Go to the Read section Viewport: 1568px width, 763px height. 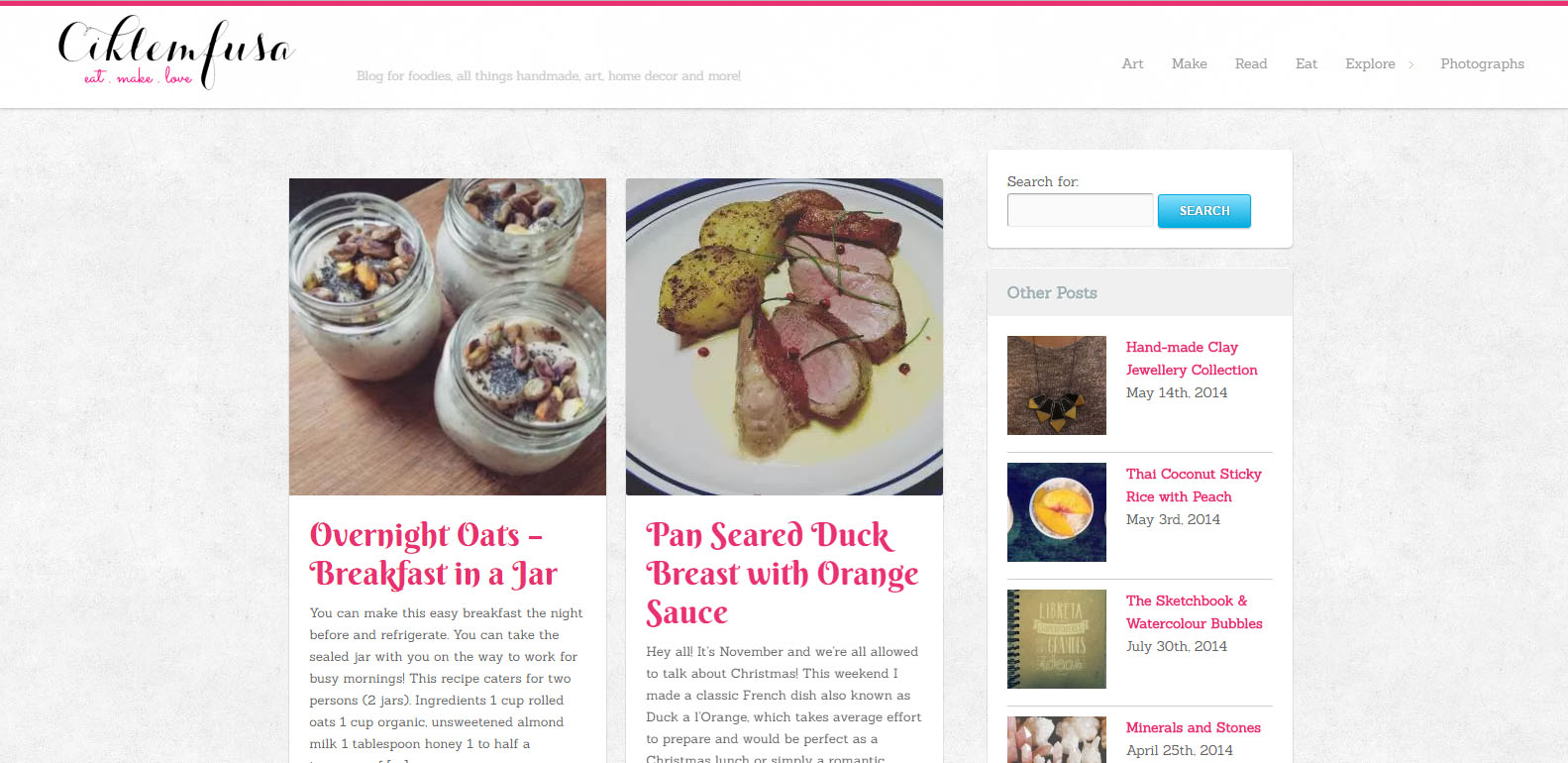click(x=1250, y=63)
